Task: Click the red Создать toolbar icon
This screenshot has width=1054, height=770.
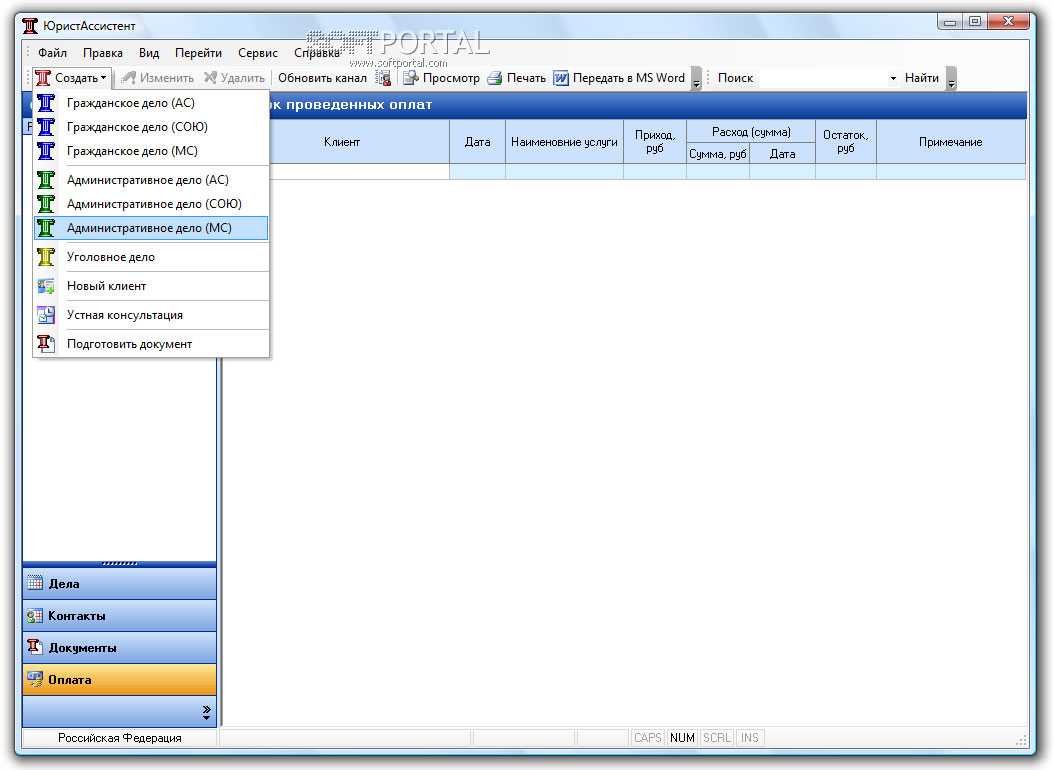Action: (43, 78)
